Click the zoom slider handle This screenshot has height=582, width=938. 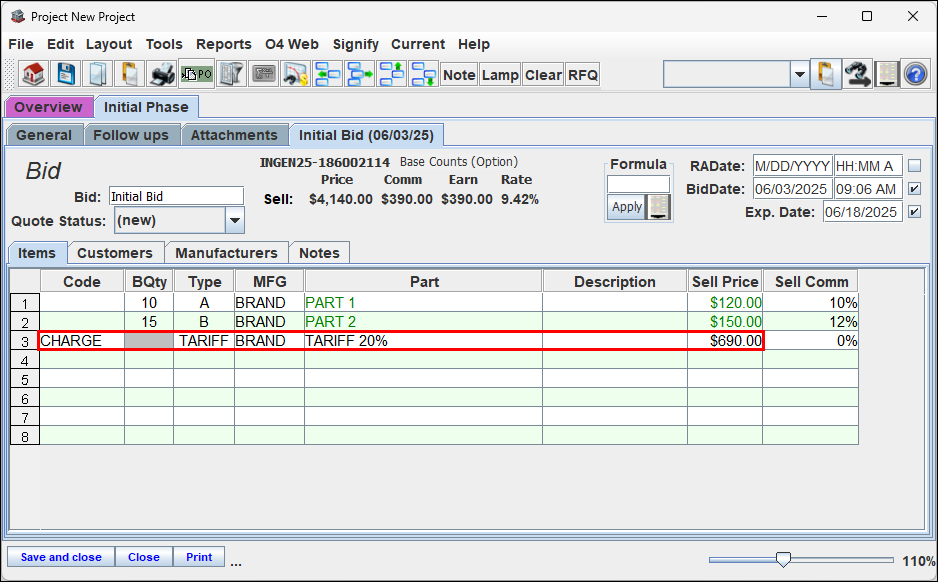tap(783, 560)
